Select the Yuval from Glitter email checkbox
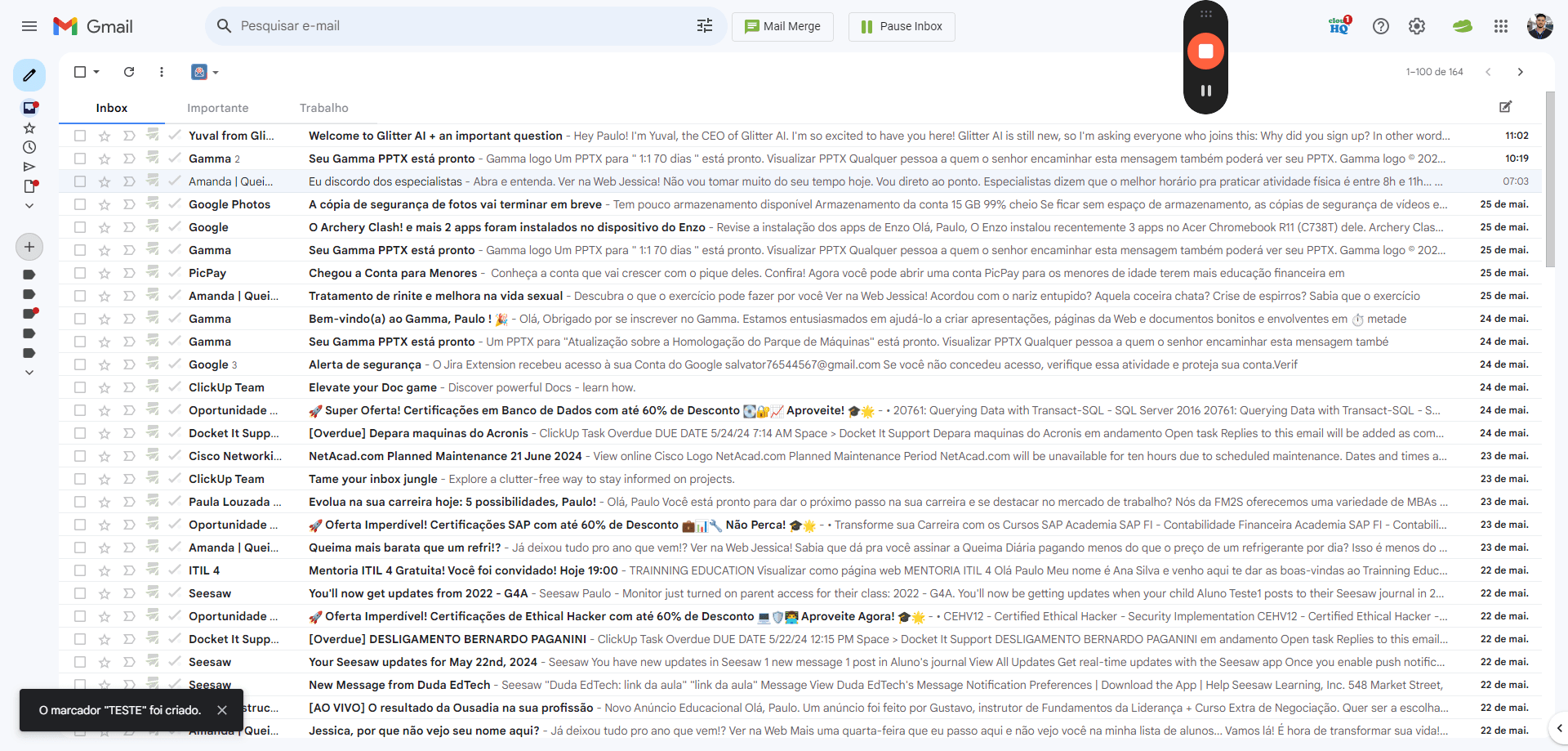This screenshot has width=1568, height=751. click(x=80, y=136)
